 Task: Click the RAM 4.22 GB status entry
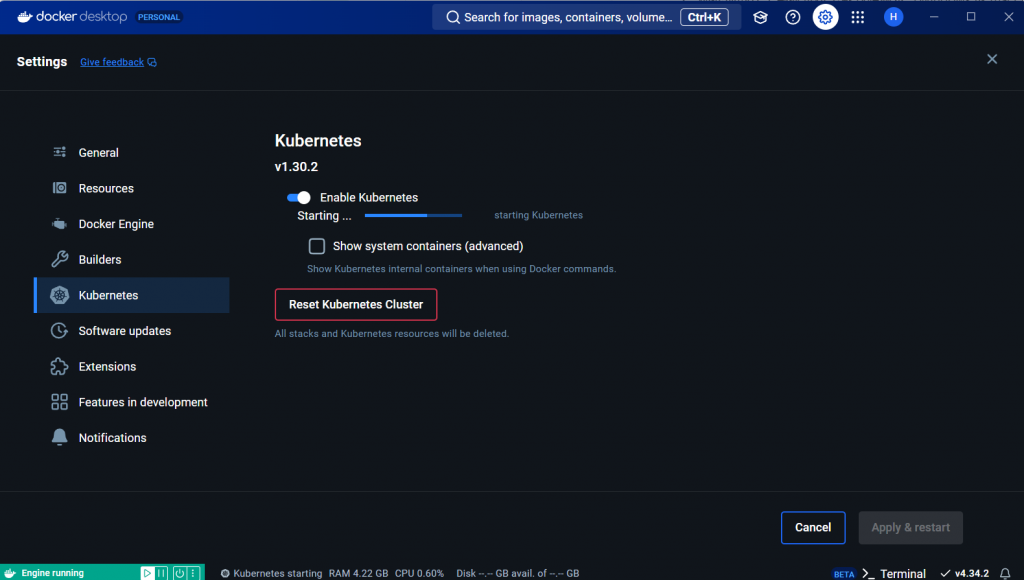click(x=358, y=573)
